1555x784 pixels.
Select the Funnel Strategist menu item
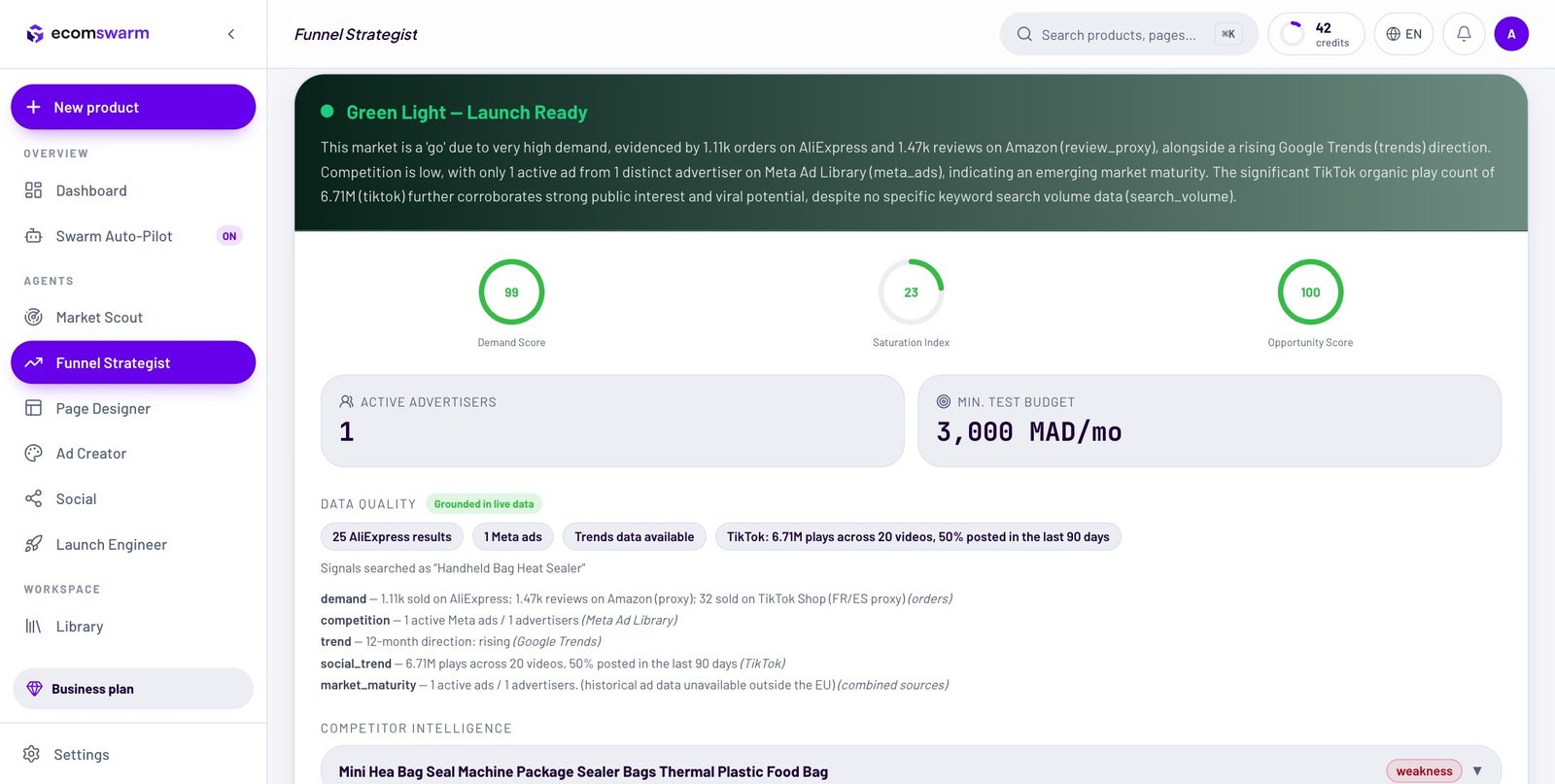[x=133, y=362]
